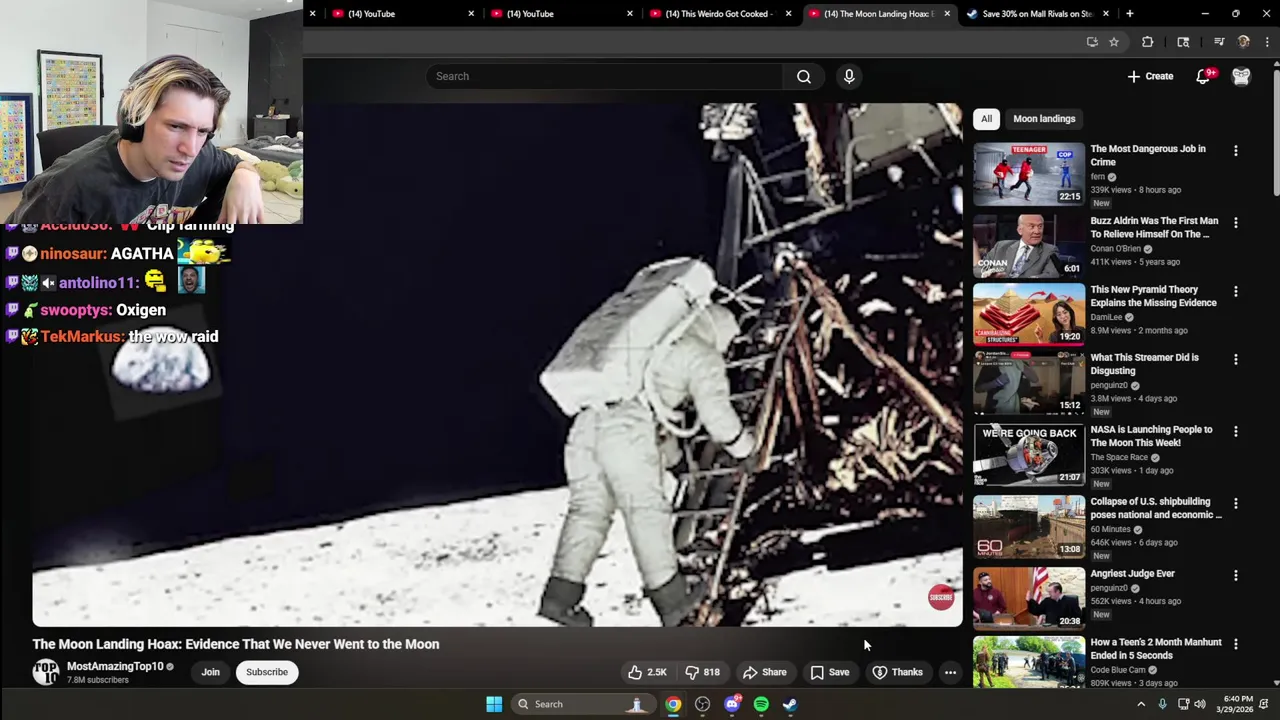Screen dimensions: 1280x720
Task: Open options menu for Collapse of U.S. shipbuilding video
Action: click(x=1235, y=503)
